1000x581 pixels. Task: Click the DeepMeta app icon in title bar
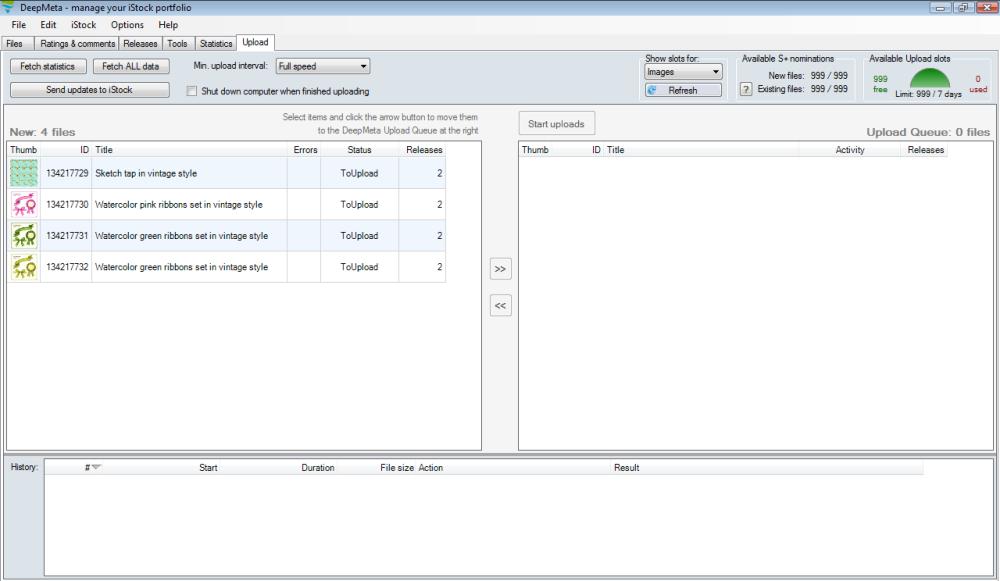pyautogui.click(x=8, y=8)
